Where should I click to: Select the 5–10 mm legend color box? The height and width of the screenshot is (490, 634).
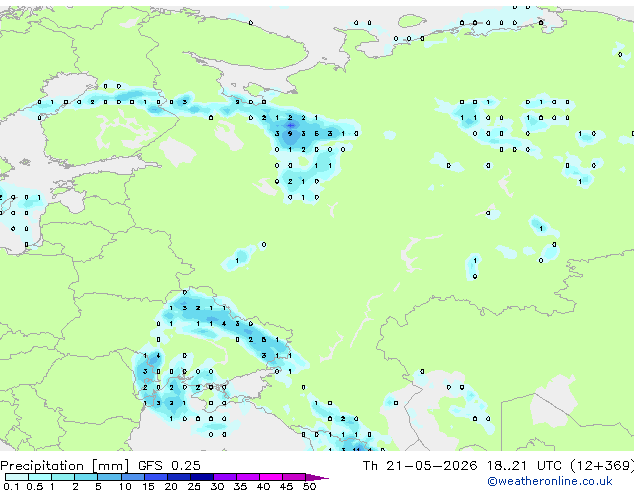pos(109,477)
